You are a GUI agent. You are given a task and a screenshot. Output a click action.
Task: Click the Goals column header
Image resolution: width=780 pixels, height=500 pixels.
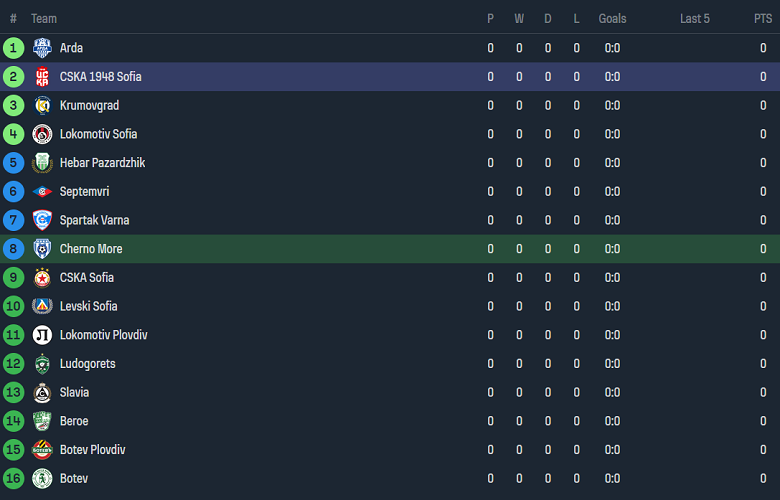(612, 19)
